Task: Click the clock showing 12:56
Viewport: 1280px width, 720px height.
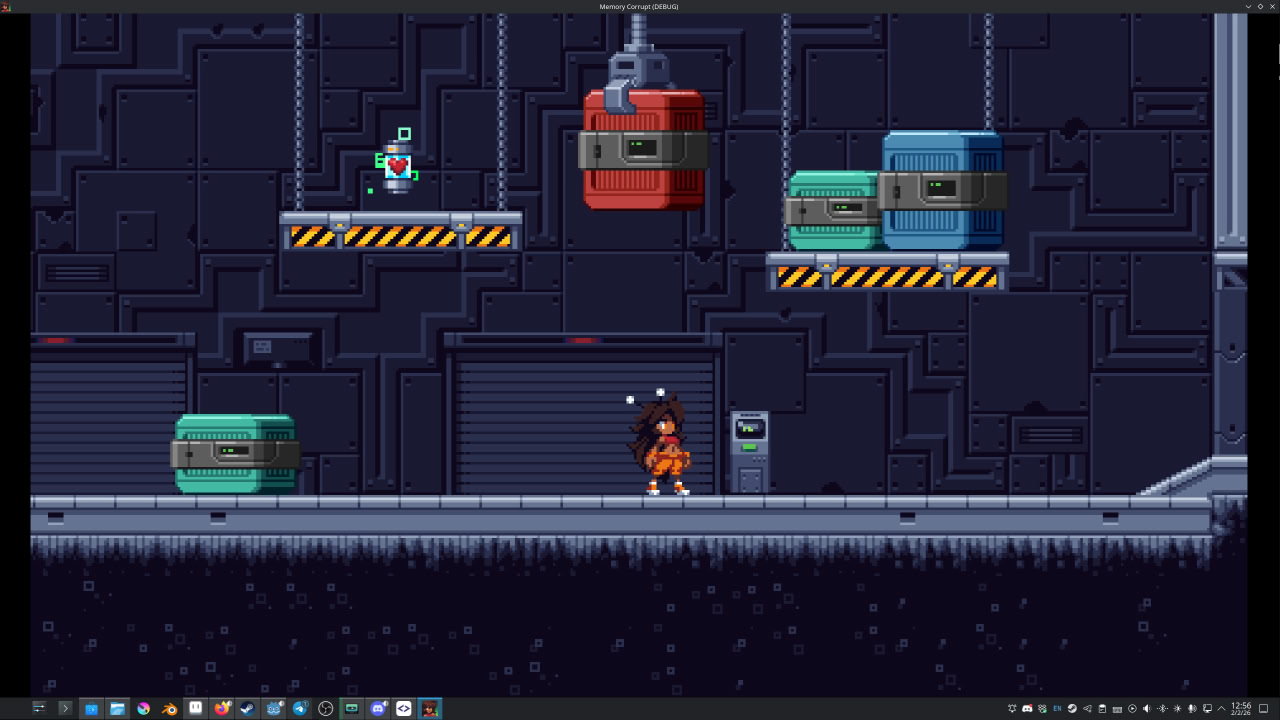Action: coord(1241,709)
